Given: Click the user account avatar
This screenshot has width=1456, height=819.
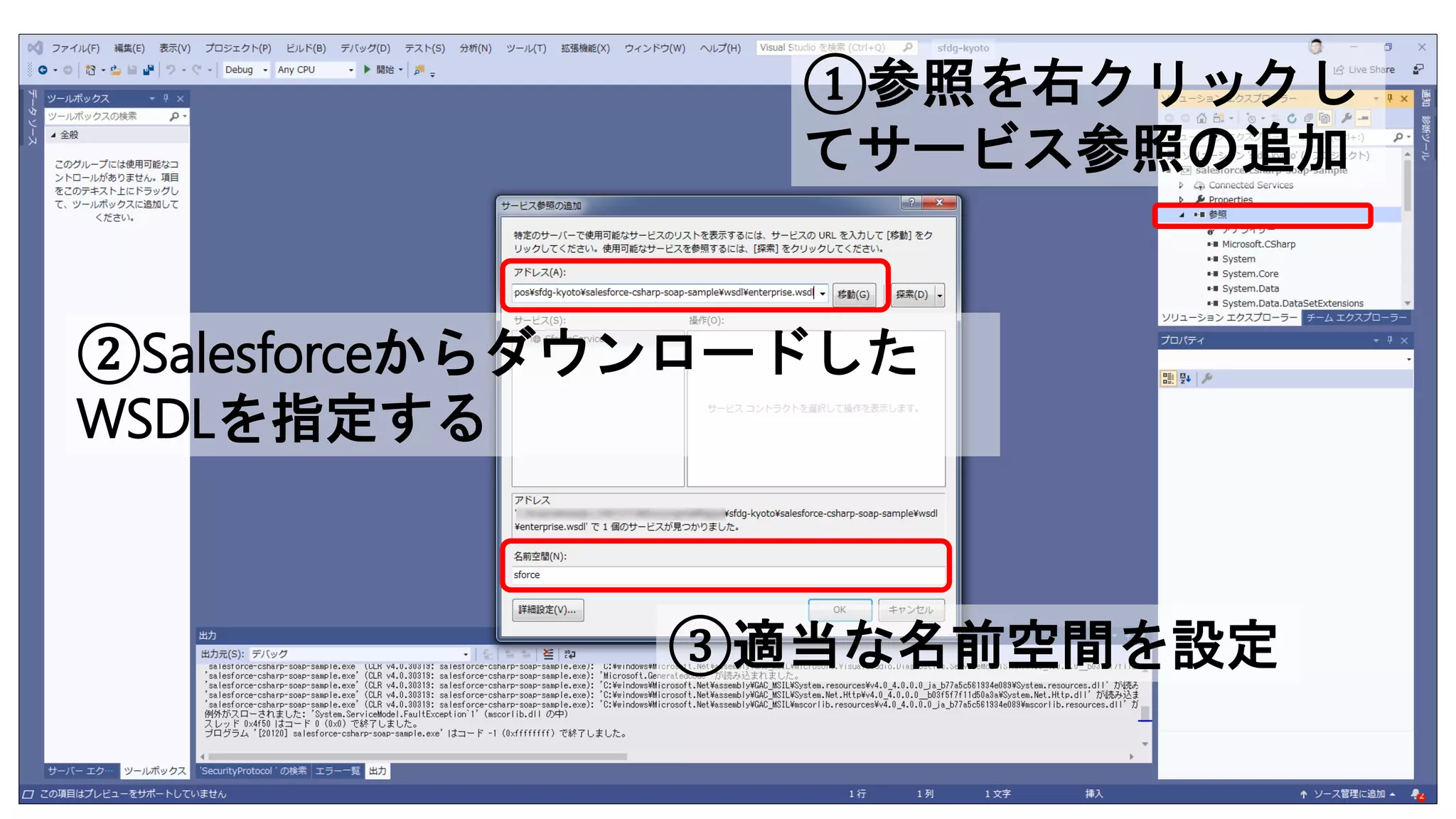Looking at the screenshot, I should pos(1316,47).
